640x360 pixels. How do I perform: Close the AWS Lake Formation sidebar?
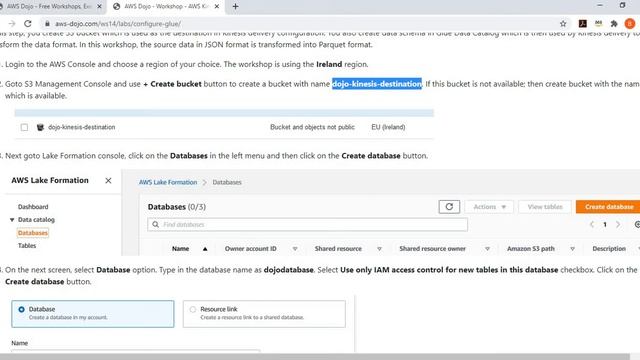pyautogui.click(x=108, y=180)
